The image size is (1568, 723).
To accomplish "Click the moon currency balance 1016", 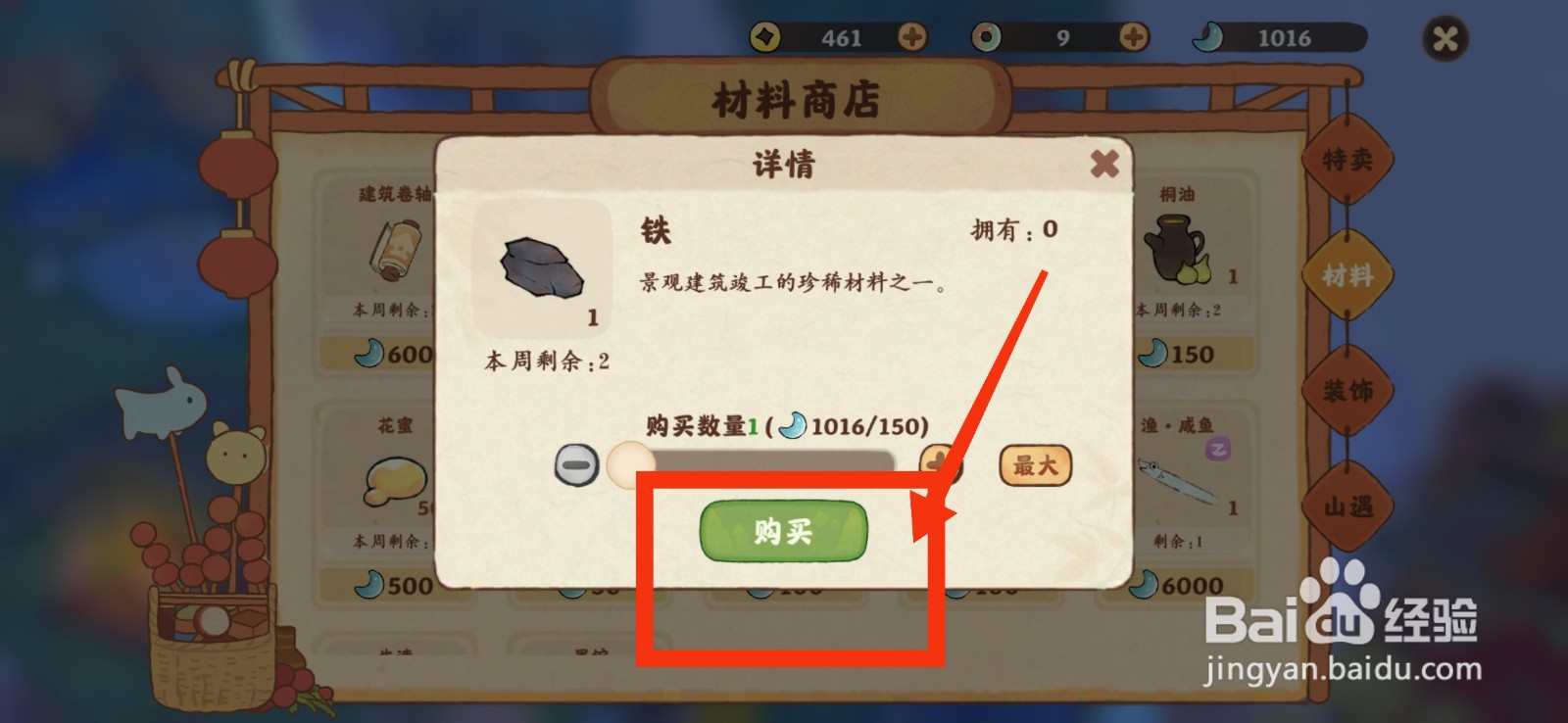I will click(x=1284, y=38).
